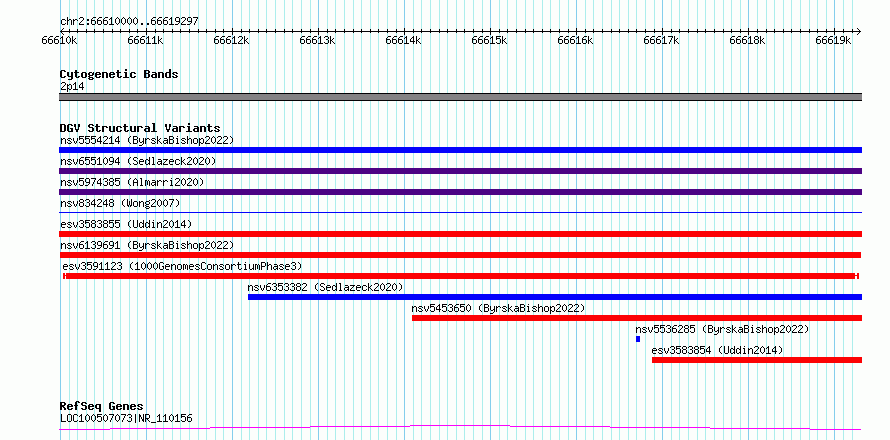The width and height of the screenshot is (890, 440).
Task: Click the 2p14 cytogenetic band label
Action: [72, 86]
